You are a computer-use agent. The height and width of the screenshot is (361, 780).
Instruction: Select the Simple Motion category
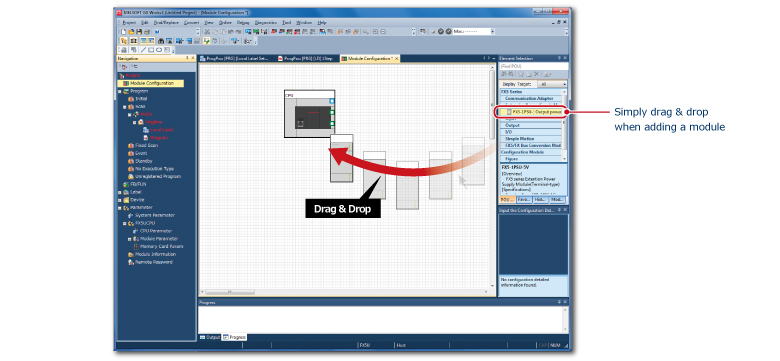[x=531, y=139]
